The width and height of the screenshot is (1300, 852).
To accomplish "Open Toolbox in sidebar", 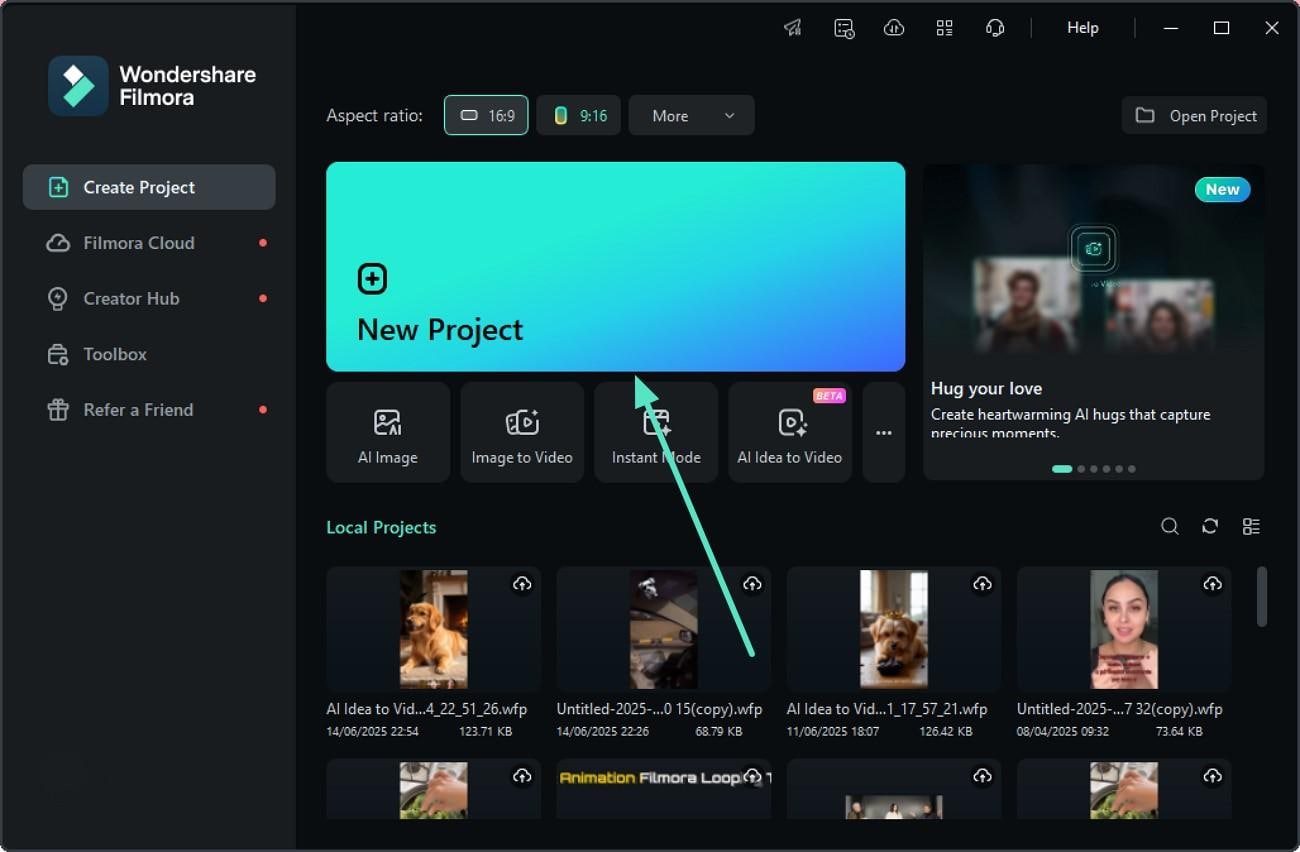I will click(149, 354).
